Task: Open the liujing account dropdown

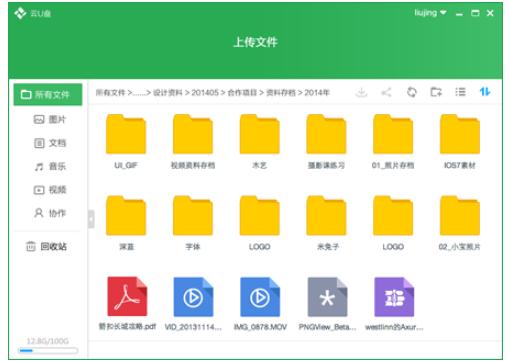Action: coord(430,13)
